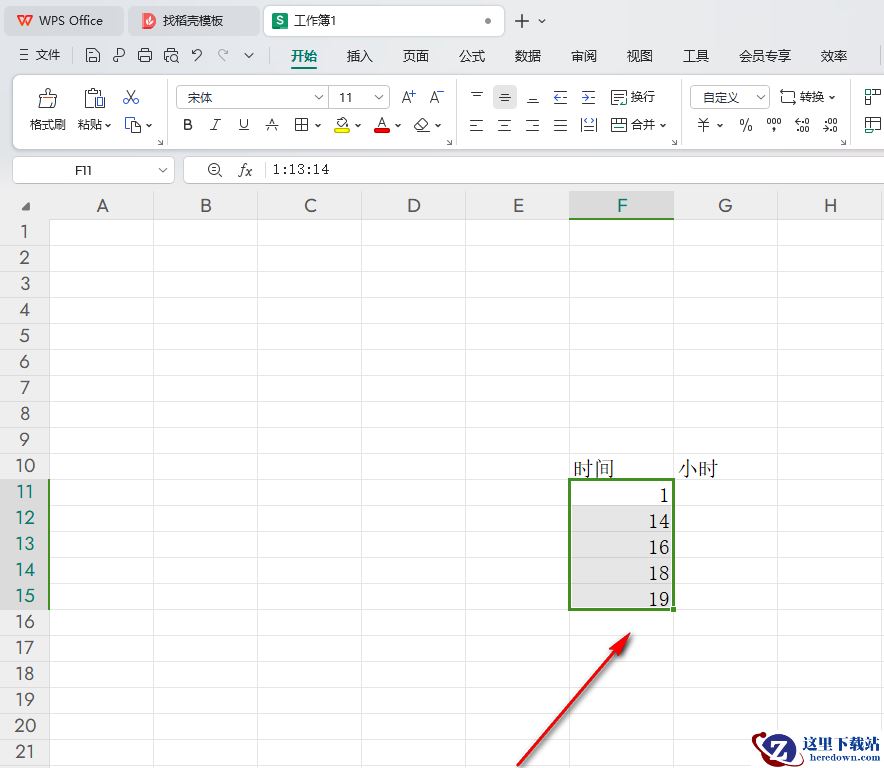Apply currency ¥ number format
The image size is (884, 768).
tap(704, 125)
